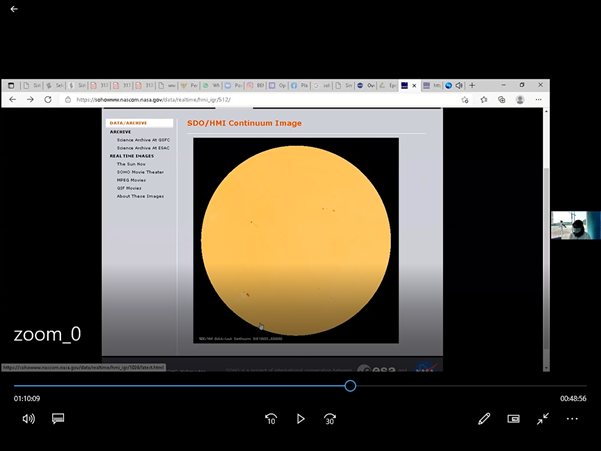Open the pencil edit tool
The height and width of the screenshot is (451, 601).
click(x=484, y=419)
